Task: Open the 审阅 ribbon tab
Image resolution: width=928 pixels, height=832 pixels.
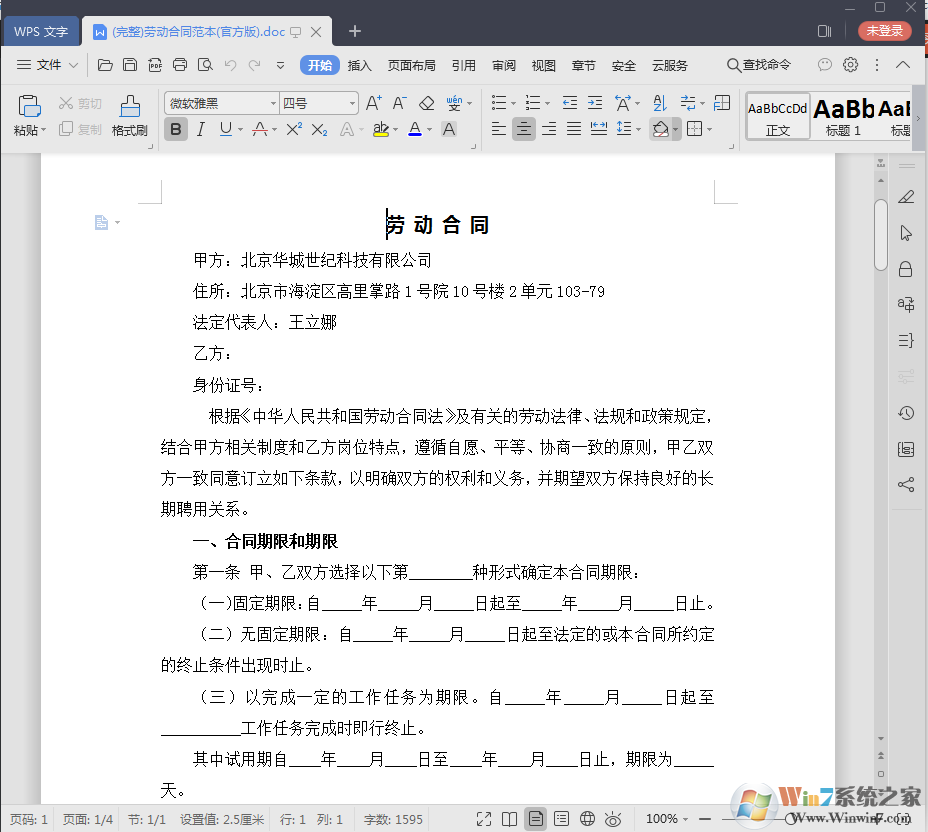Action: pos(503,65)
